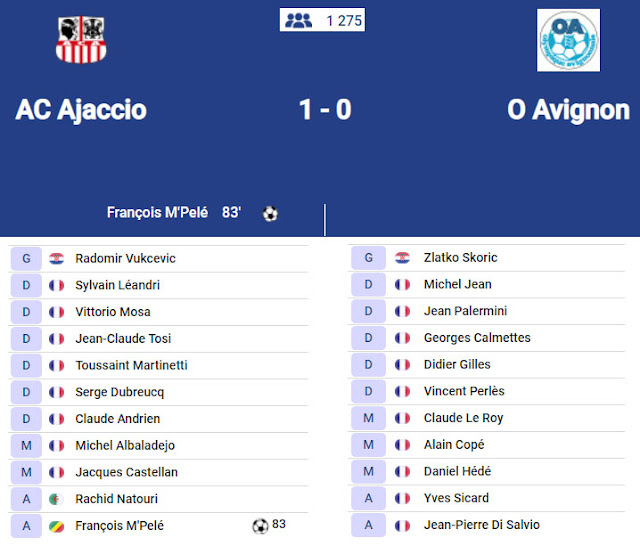Image resolution: width=640 pixels, height=546 pixels.
Task: Open player Toussaint Martinetti
Action: pyautogui.click(x=131, y=365)
